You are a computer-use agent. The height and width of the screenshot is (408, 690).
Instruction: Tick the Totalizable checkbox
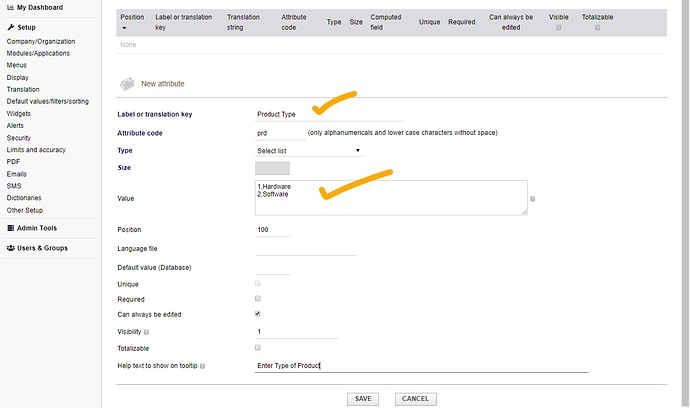click(258, 348)
